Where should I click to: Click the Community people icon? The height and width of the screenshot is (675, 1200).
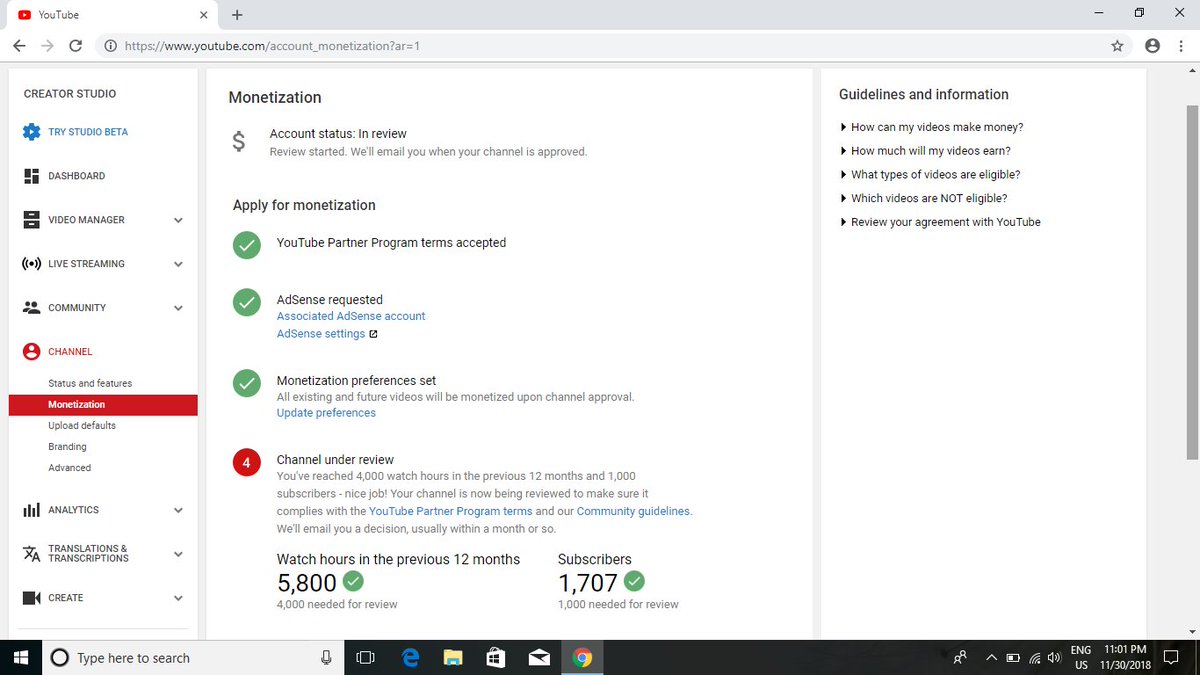[31, 308]
